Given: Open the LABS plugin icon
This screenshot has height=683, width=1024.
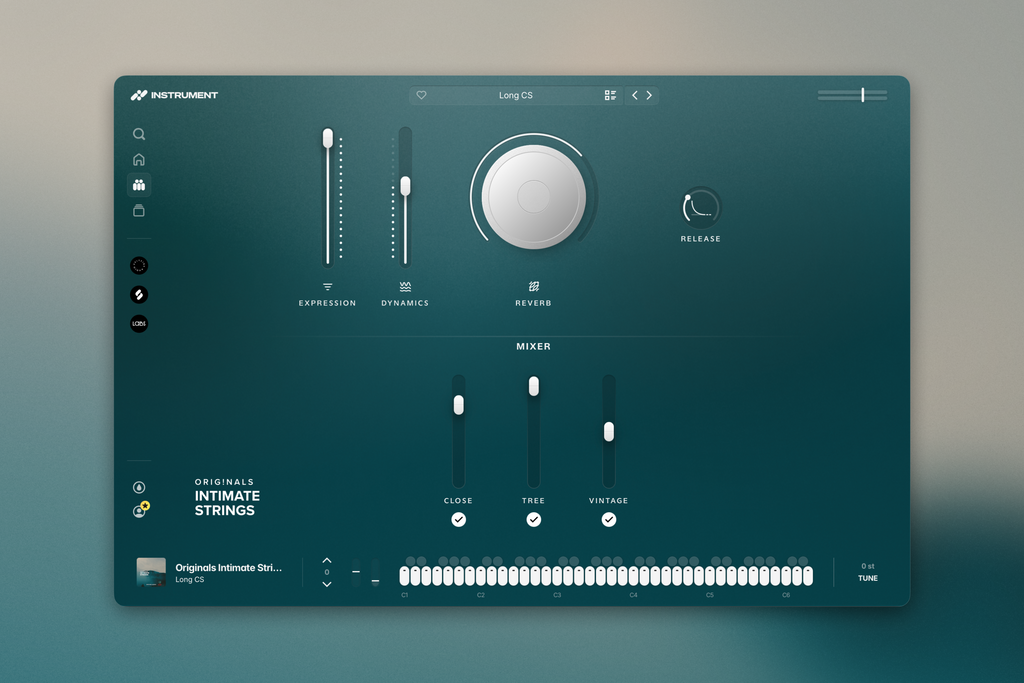Looking at the screenshot, I should click(x=139, y=324).
